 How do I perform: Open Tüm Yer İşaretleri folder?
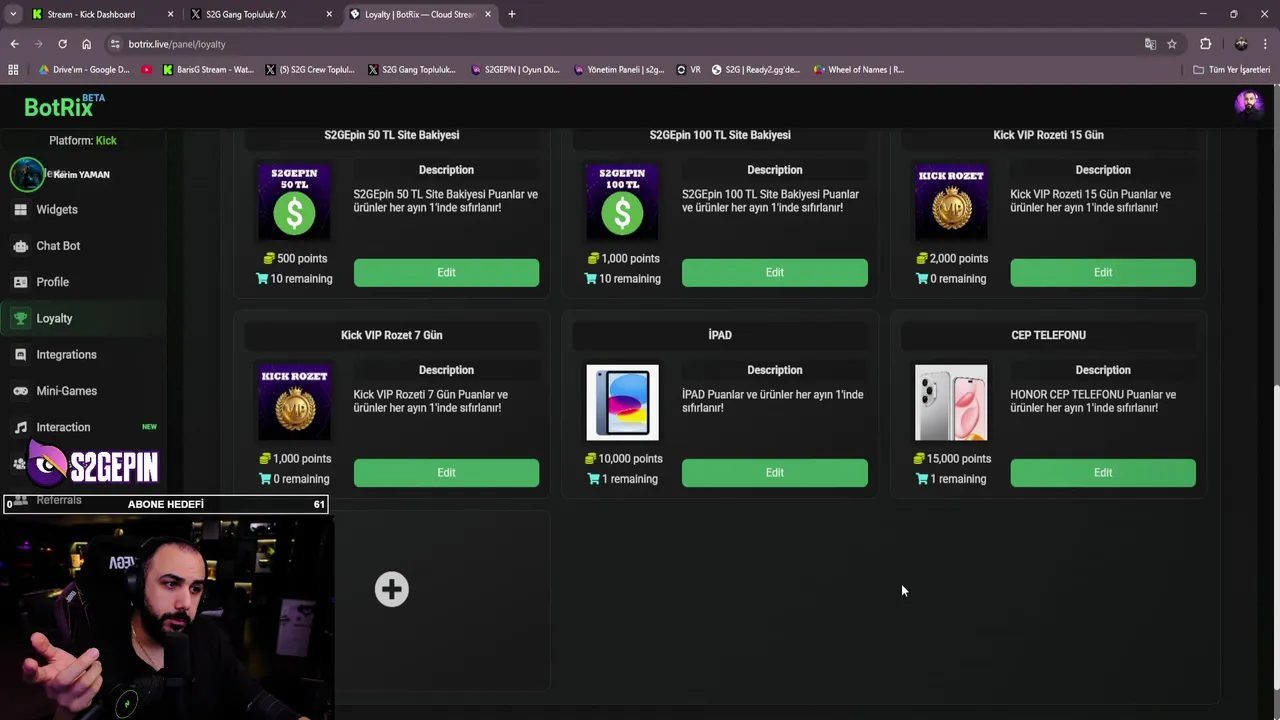(x=1232, y=70)
